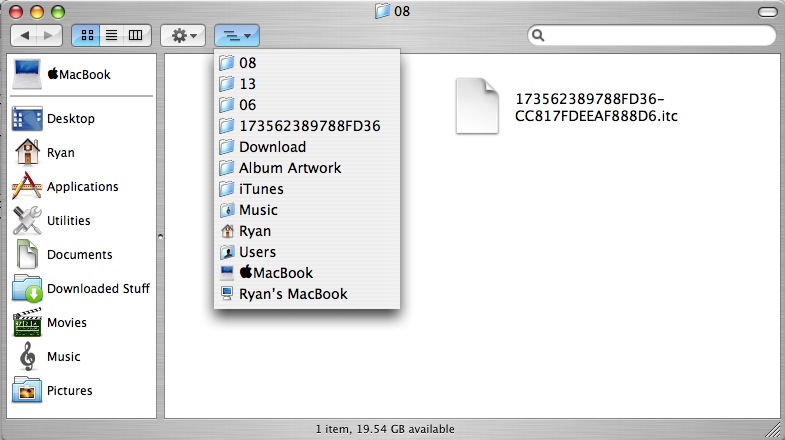Select the .itc file icon
Viewport: 785px width, 440px height.
tap(477, 106)
